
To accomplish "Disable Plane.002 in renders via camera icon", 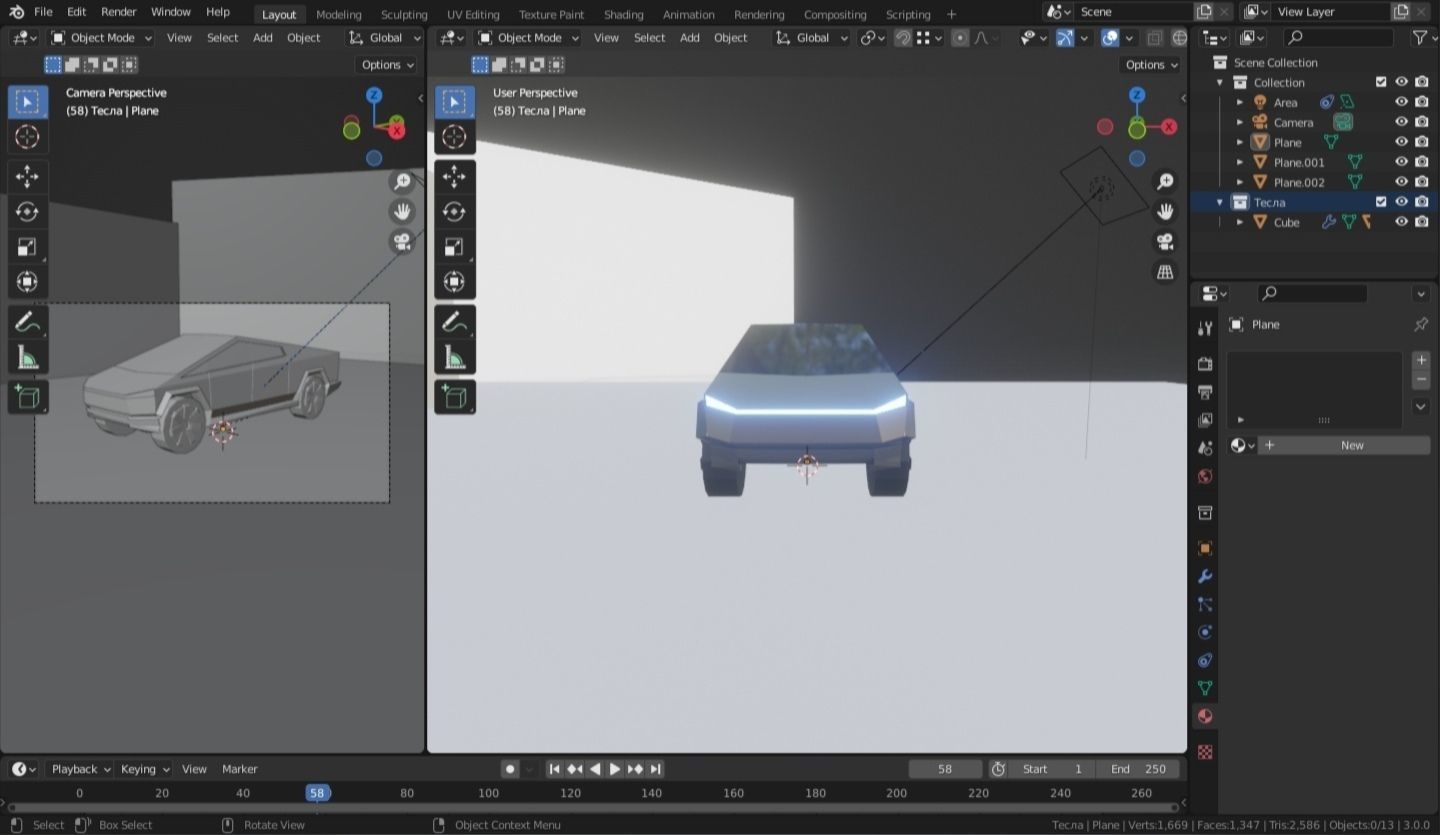I will (x=1421, y=182).
